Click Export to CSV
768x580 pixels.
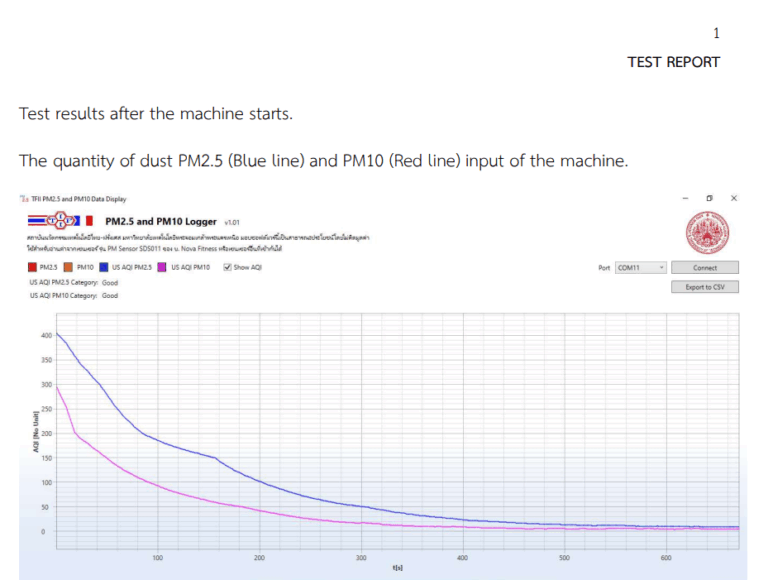pyautogui.click(x=705, y=287)
